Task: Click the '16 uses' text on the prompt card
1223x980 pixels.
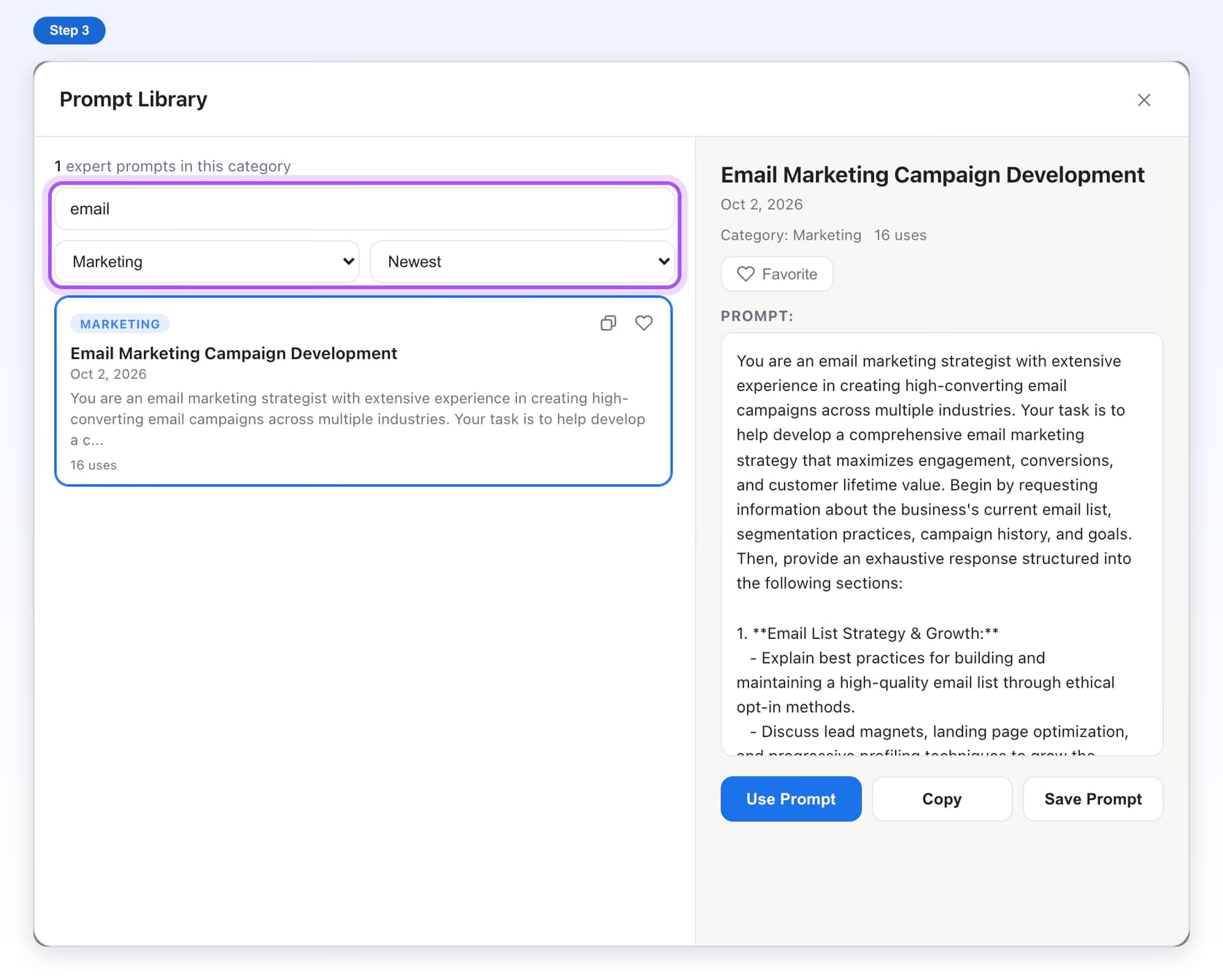Action: 93,465
